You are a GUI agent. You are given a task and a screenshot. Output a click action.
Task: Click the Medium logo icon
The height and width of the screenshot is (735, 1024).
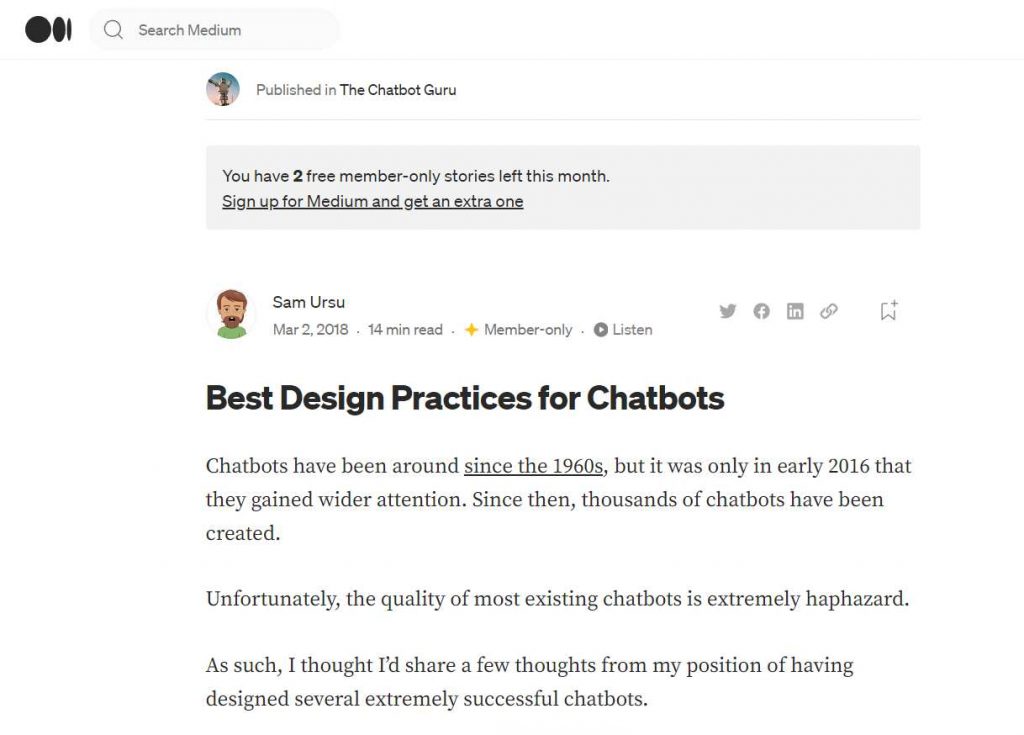48,29
